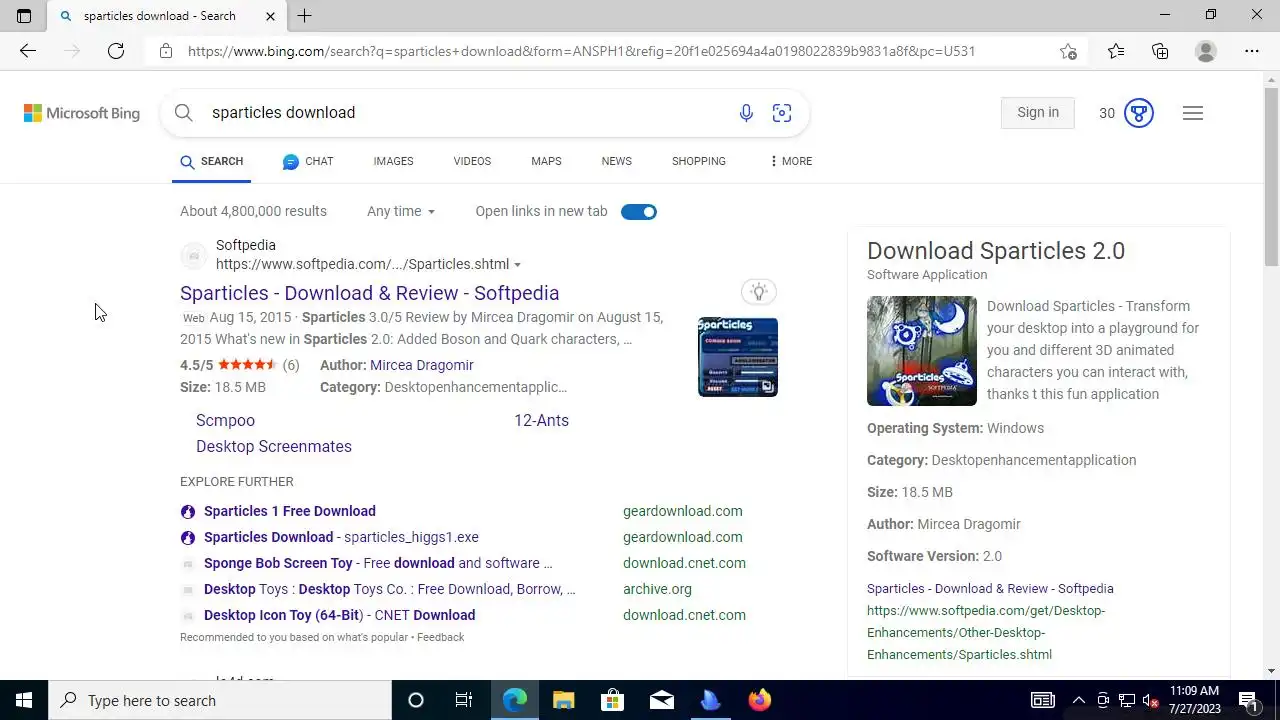Add this page to favorites
Image resolution: width=1280 pixels, height=720 pixels.
click(1068, 51)
